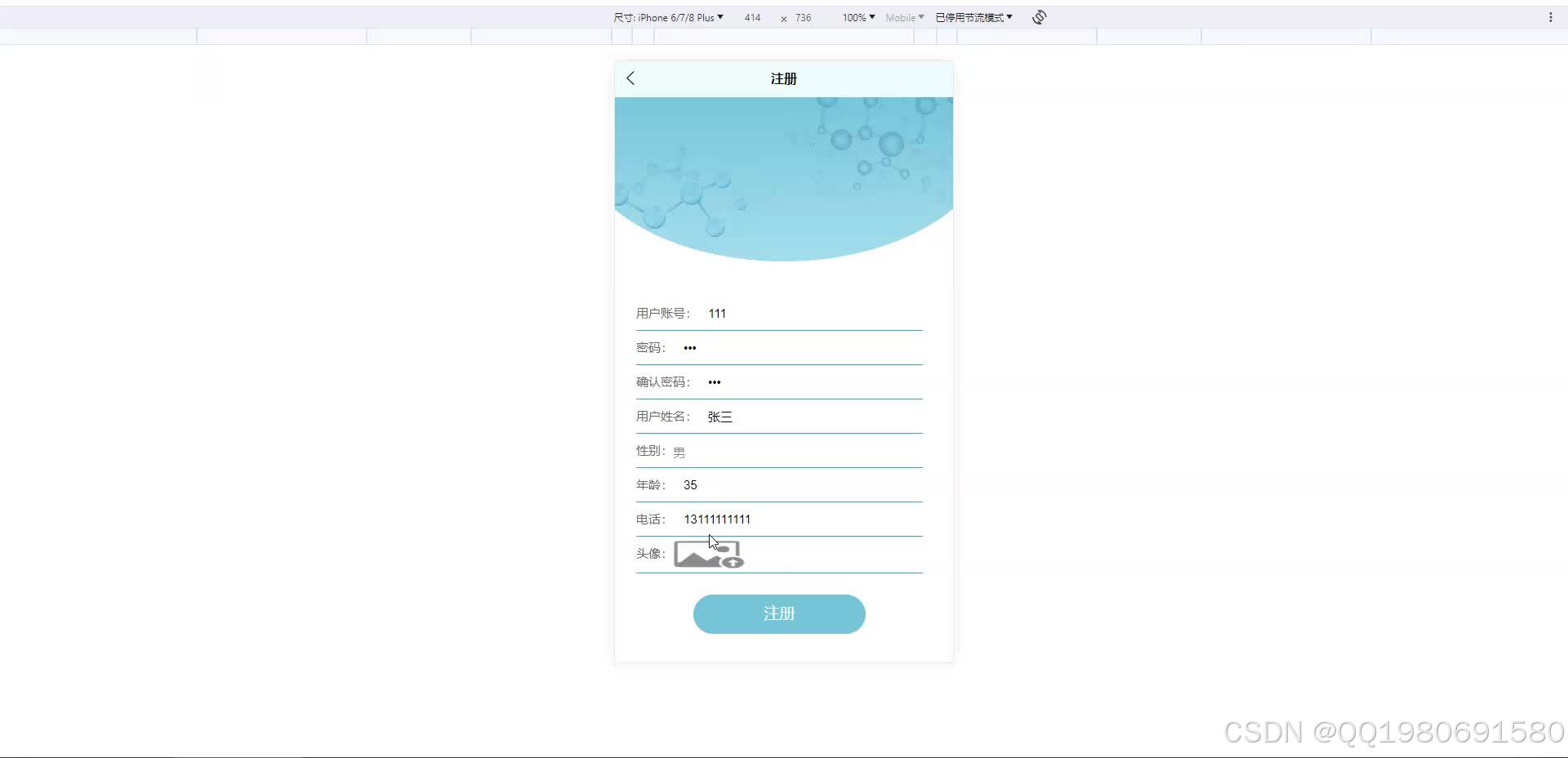1568x758 pixels.
Task: Click the back arrow on the 注册 page
Action: [x=630, y=78]
